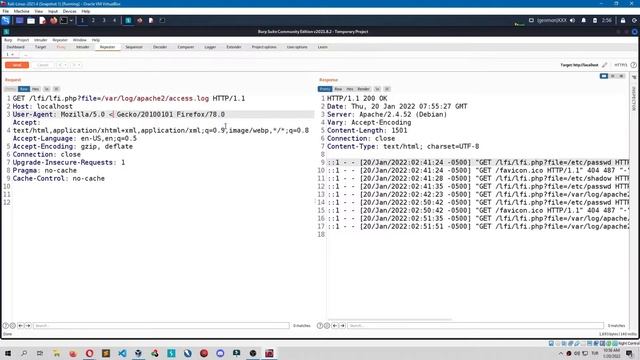The height and width of the screenshot is (360, 640).
Task: Switch Response view to Raw
Action: pos(338,89)
